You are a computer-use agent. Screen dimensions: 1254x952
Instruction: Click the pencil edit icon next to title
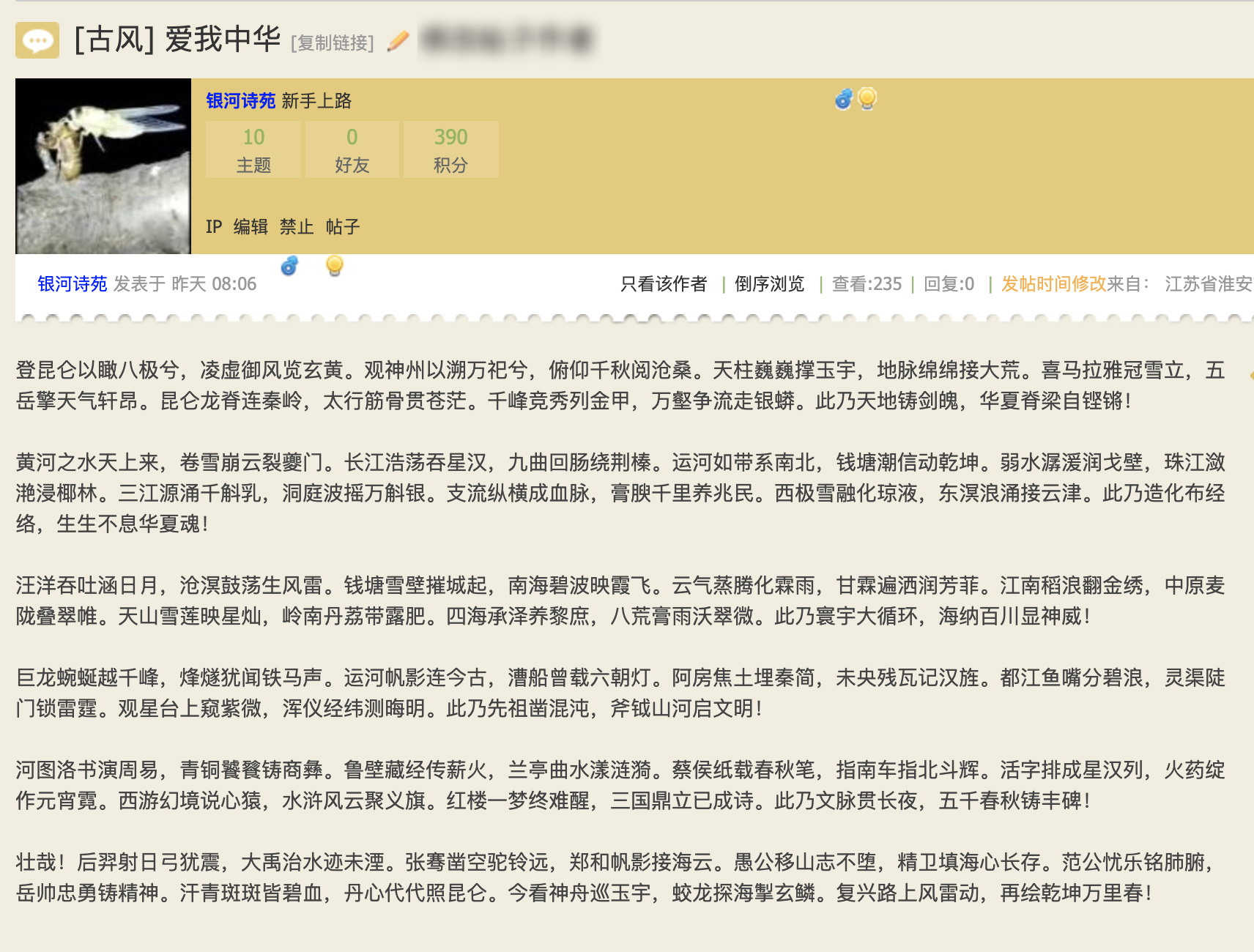point(398,41)
